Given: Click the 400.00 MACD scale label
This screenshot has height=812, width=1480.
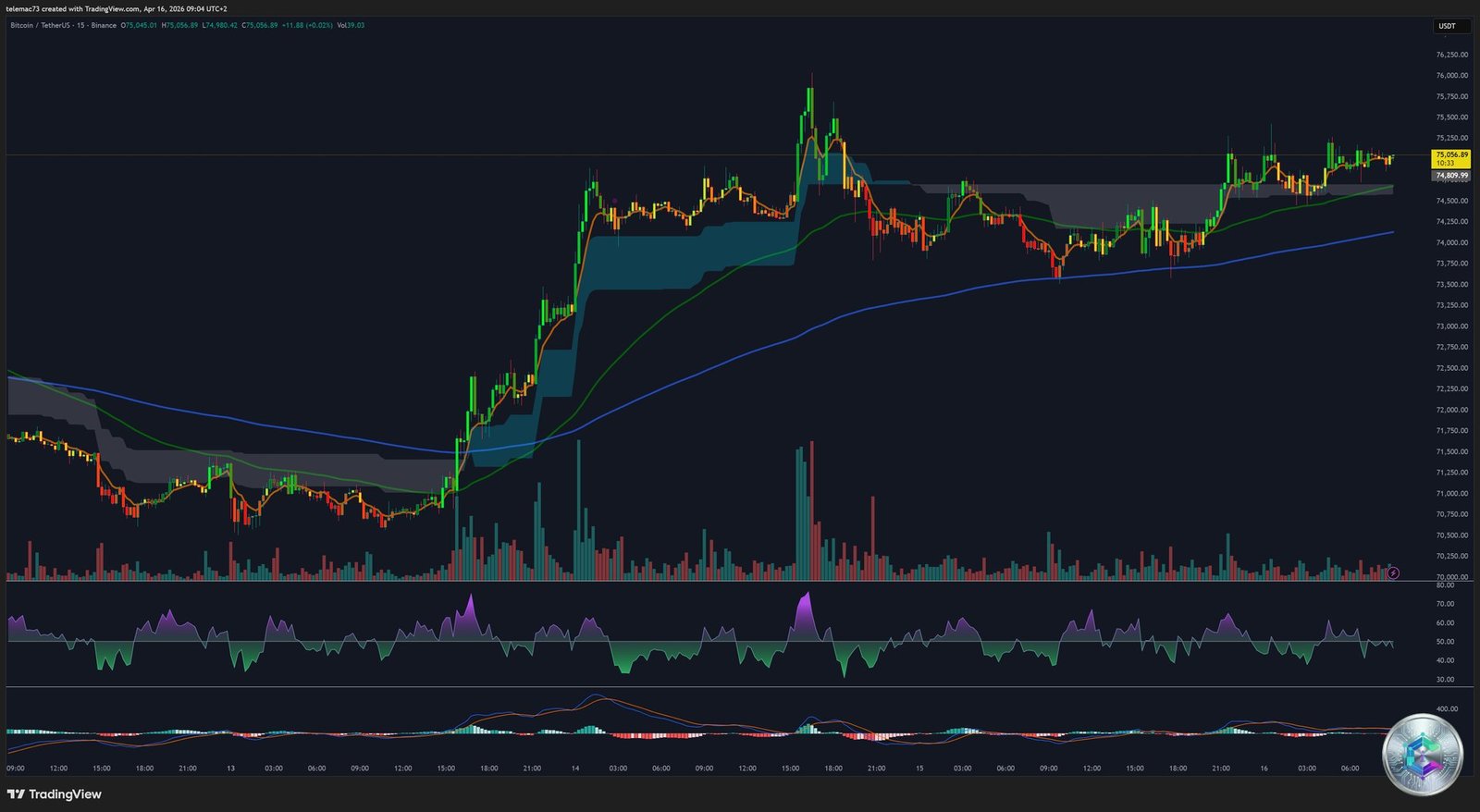Looking at the screenshot, I should [1447, 709].
